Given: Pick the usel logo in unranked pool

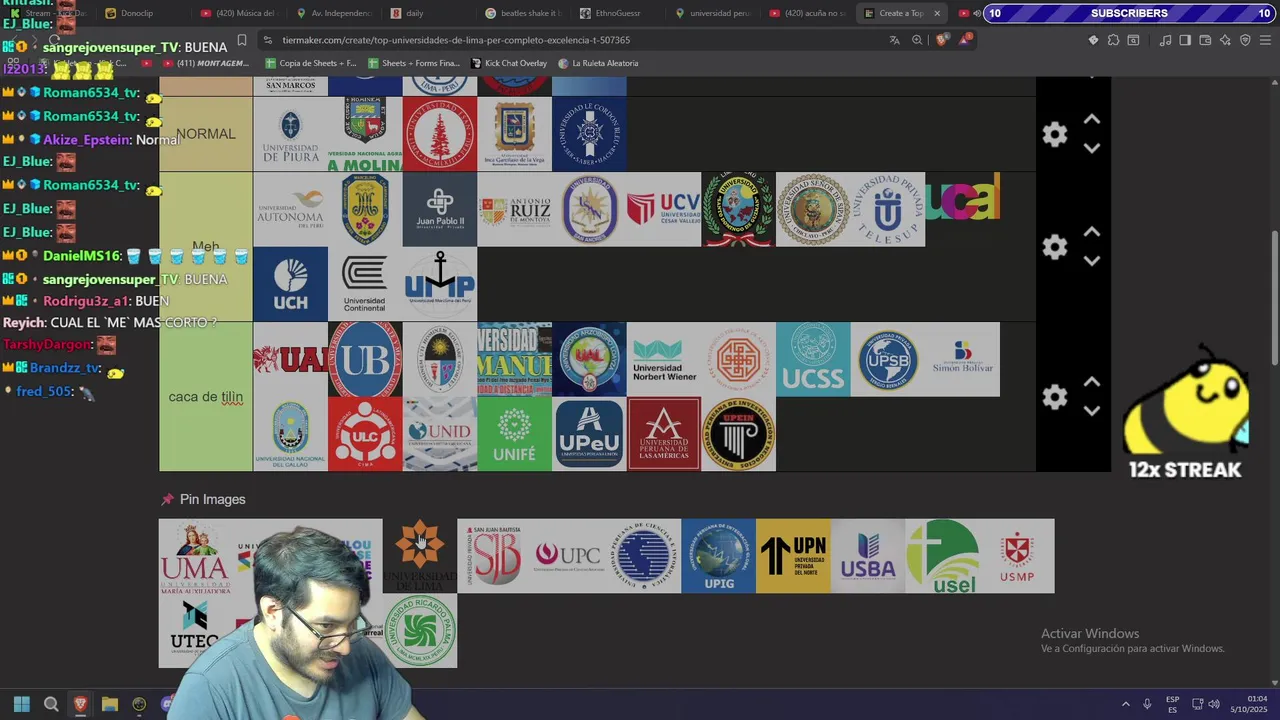Looking at the screenshot, I should [x=943, y=556].
